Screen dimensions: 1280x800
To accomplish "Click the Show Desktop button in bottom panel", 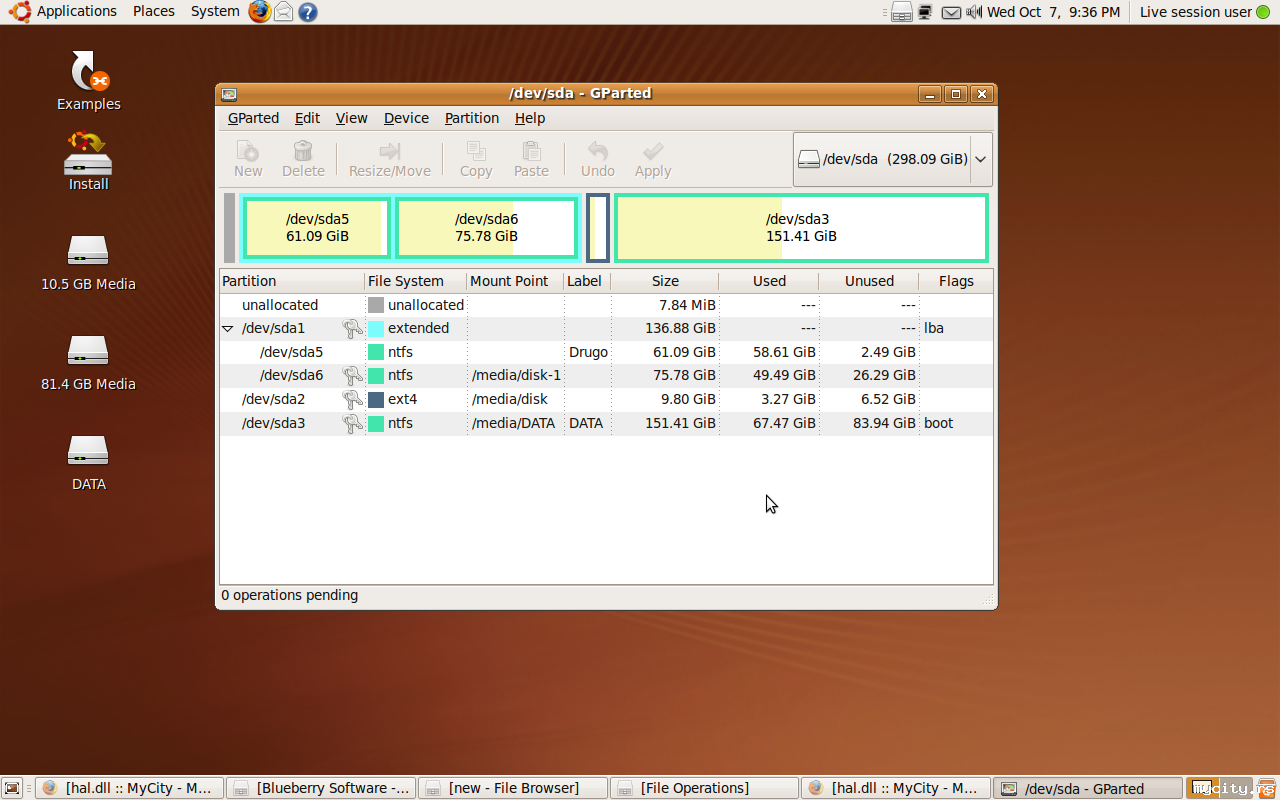I will click(x=13, y=788).
